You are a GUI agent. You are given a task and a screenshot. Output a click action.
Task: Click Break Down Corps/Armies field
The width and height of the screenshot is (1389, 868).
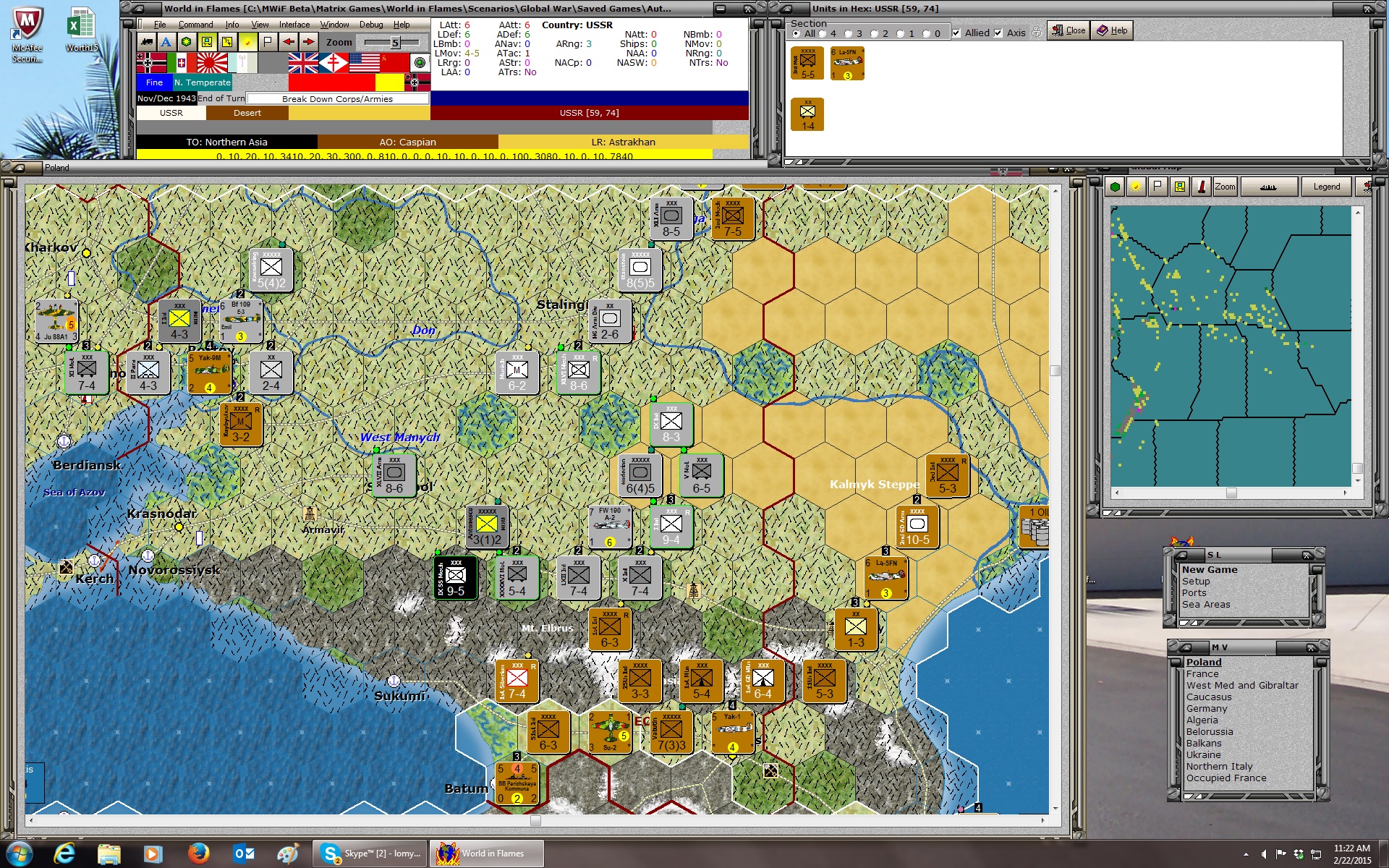(338, 99)
